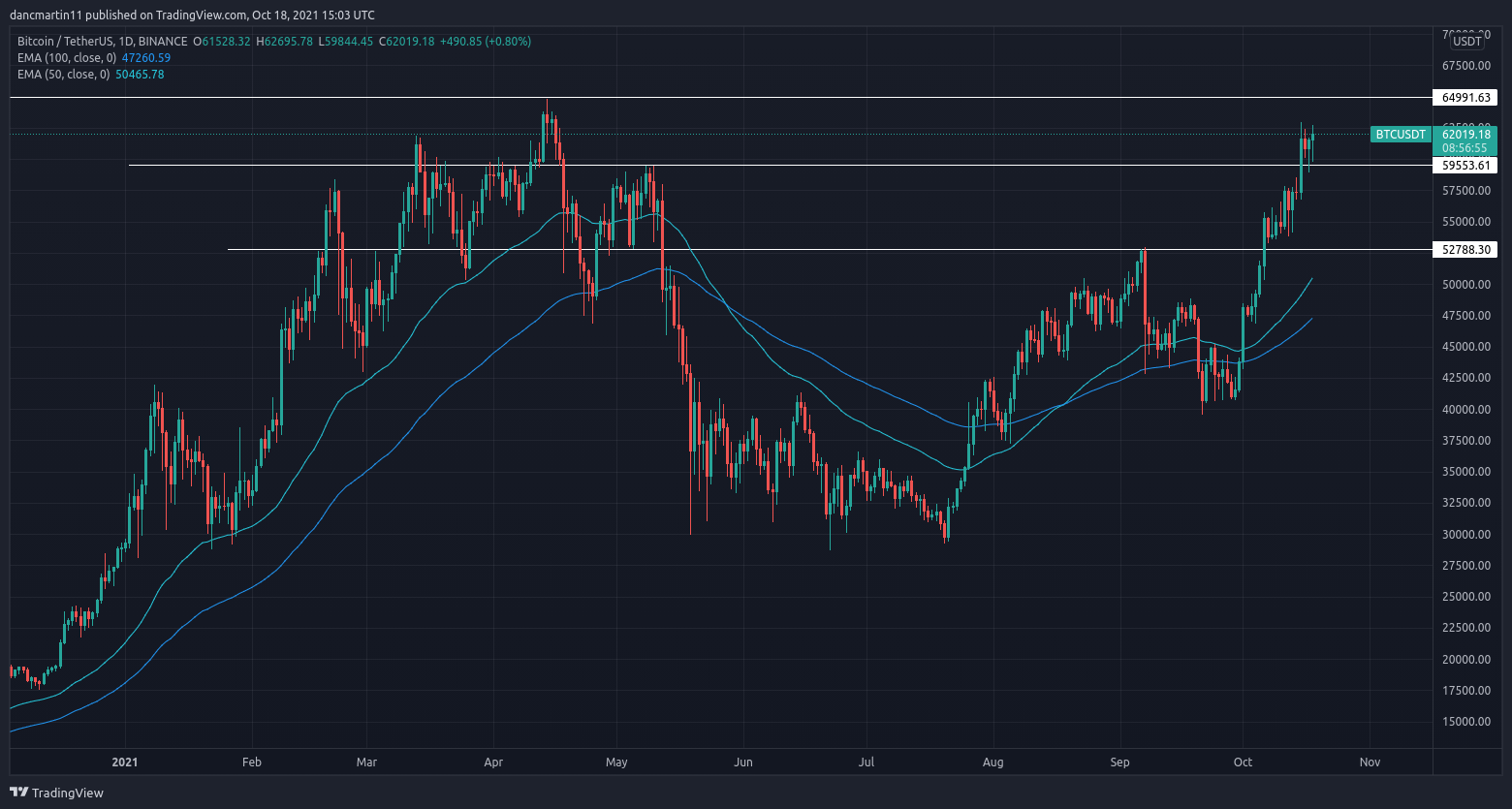Click the May label on time axis

tap(616, 762)
